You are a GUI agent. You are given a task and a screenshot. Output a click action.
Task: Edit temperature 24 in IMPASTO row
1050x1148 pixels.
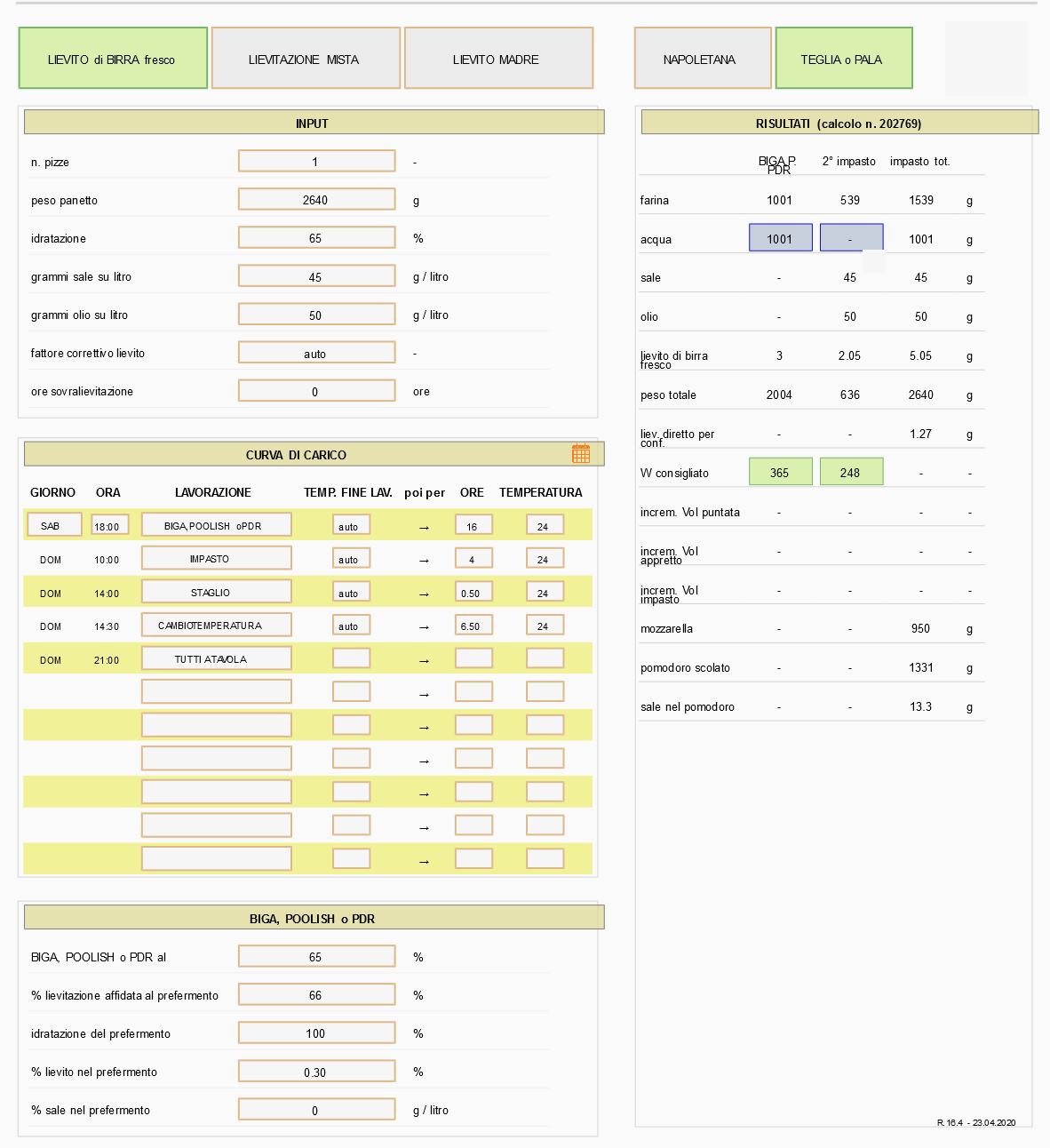[x=545, y=558]
